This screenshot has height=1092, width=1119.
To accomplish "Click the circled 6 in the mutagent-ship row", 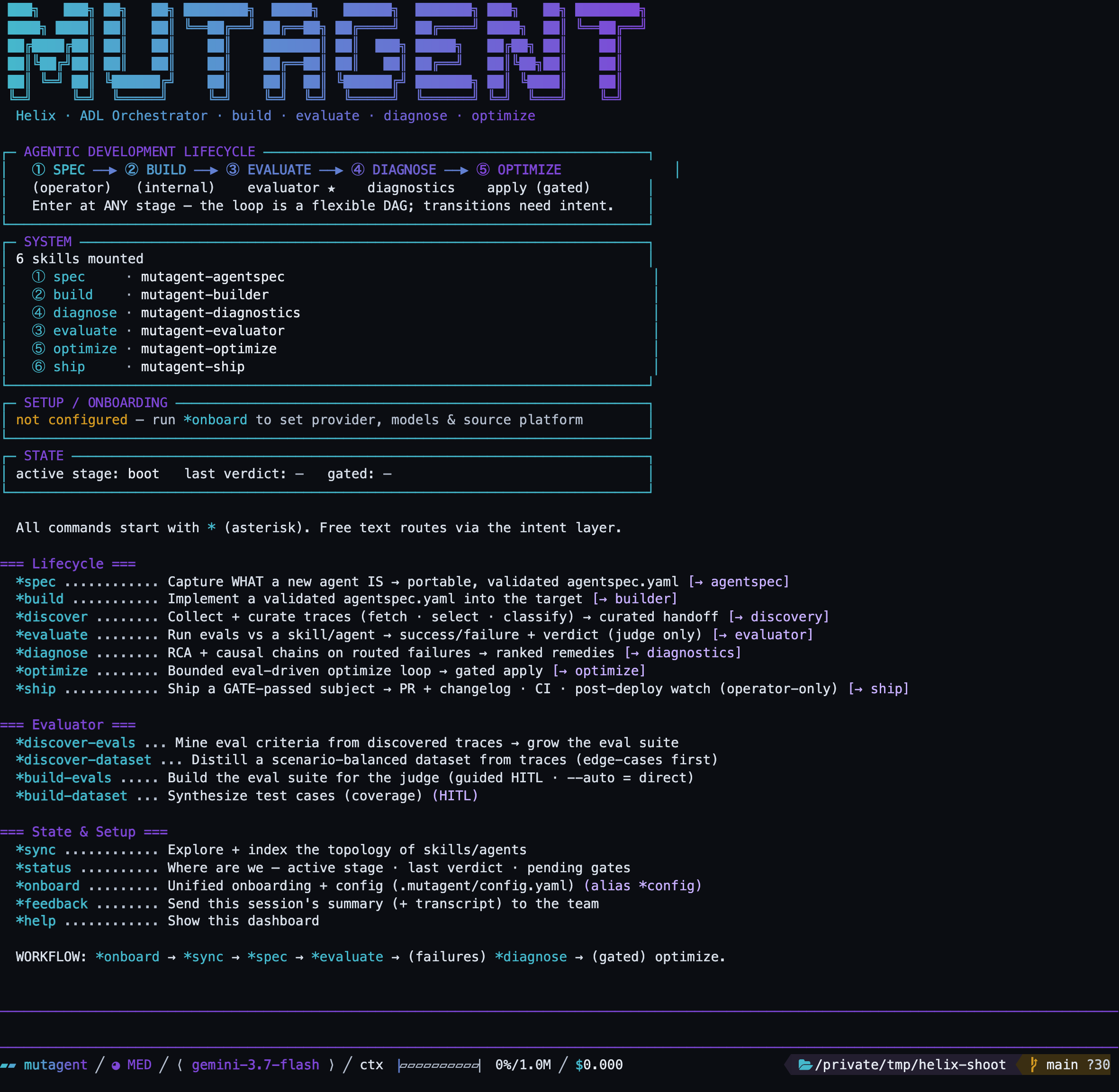I will point(38,367).
